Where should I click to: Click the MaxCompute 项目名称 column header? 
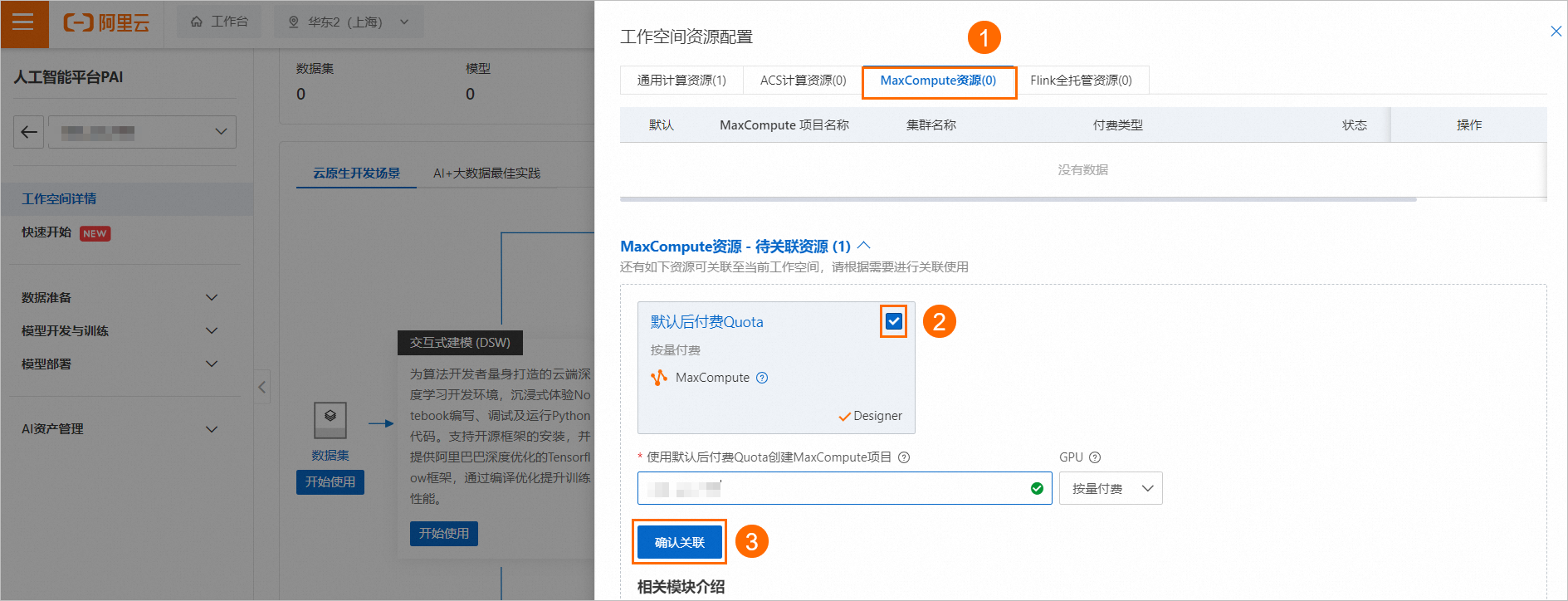[x=784, y=125]
